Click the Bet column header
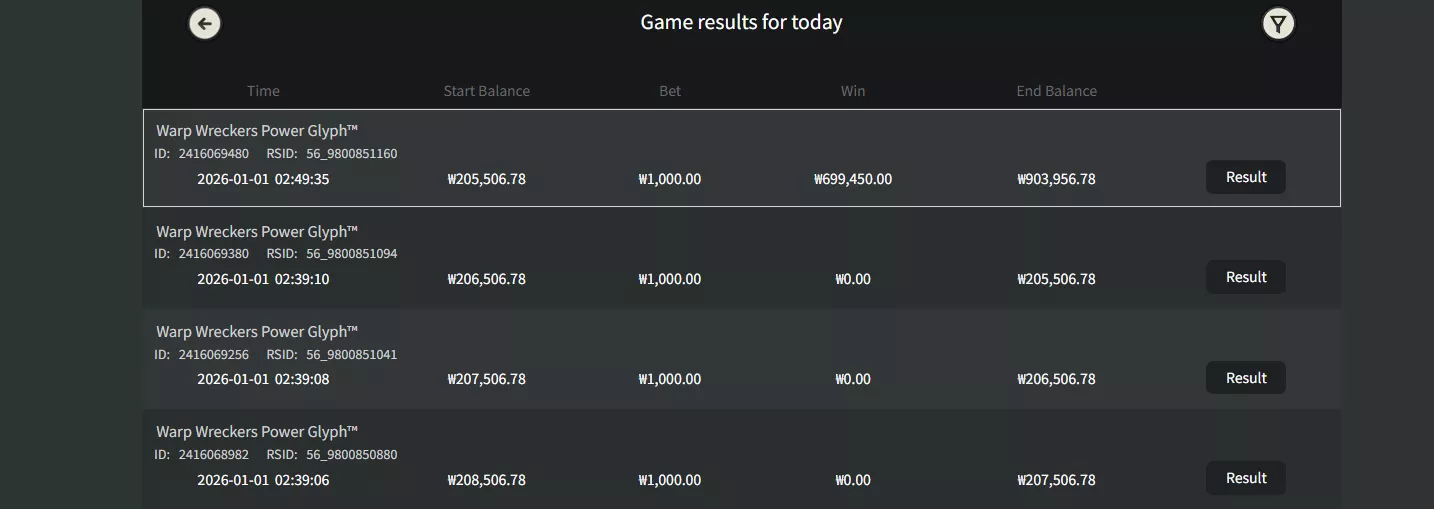Screen dimensions: 1434x509 pyautogui.click(x=670, y=91)
